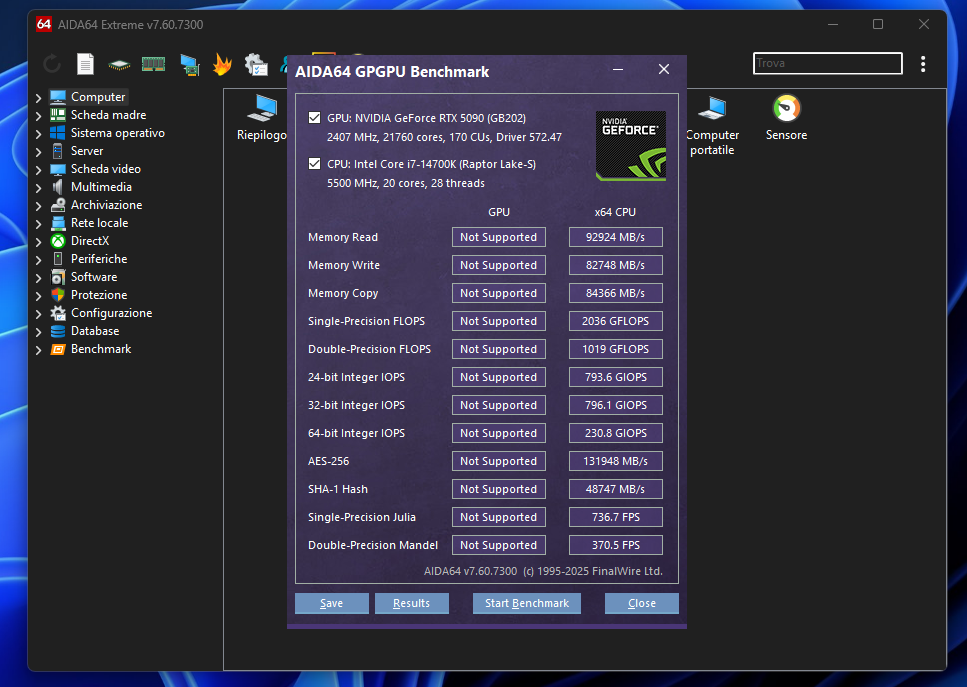Expand the Archiviazione node arrow

38,205
